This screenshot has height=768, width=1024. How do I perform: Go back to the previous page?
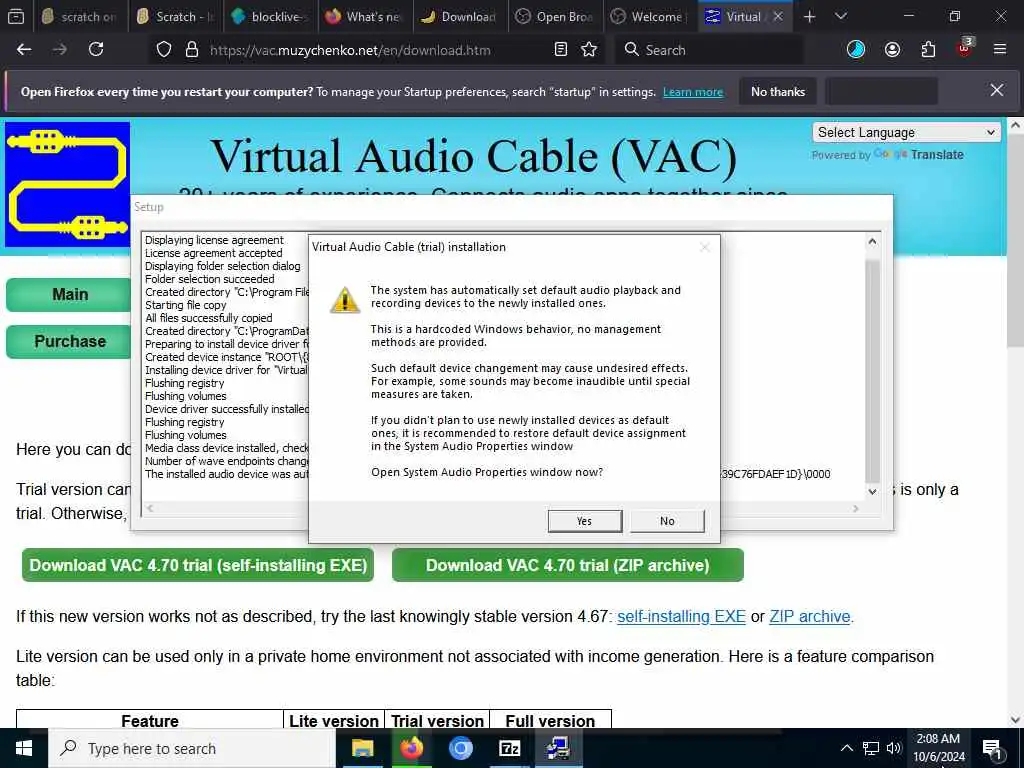tap(24, 50)
